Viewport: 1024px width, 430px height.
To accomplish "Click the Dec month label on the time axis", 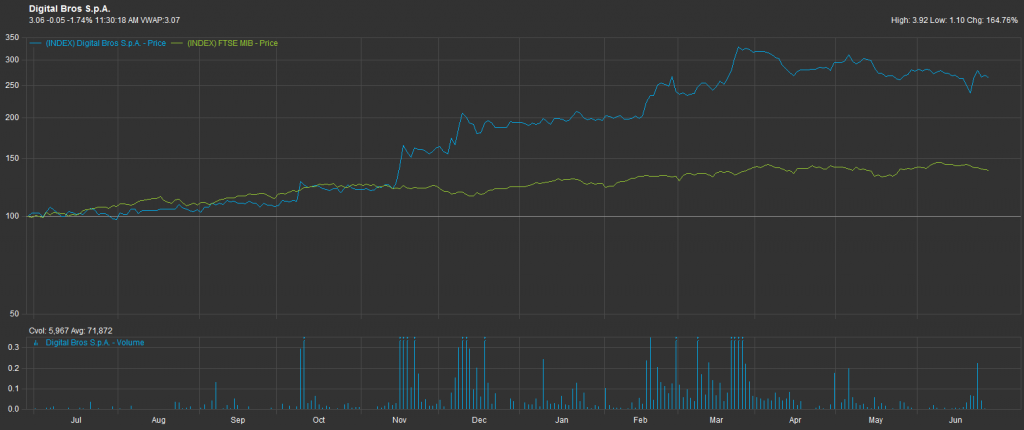I will (479, 421).
